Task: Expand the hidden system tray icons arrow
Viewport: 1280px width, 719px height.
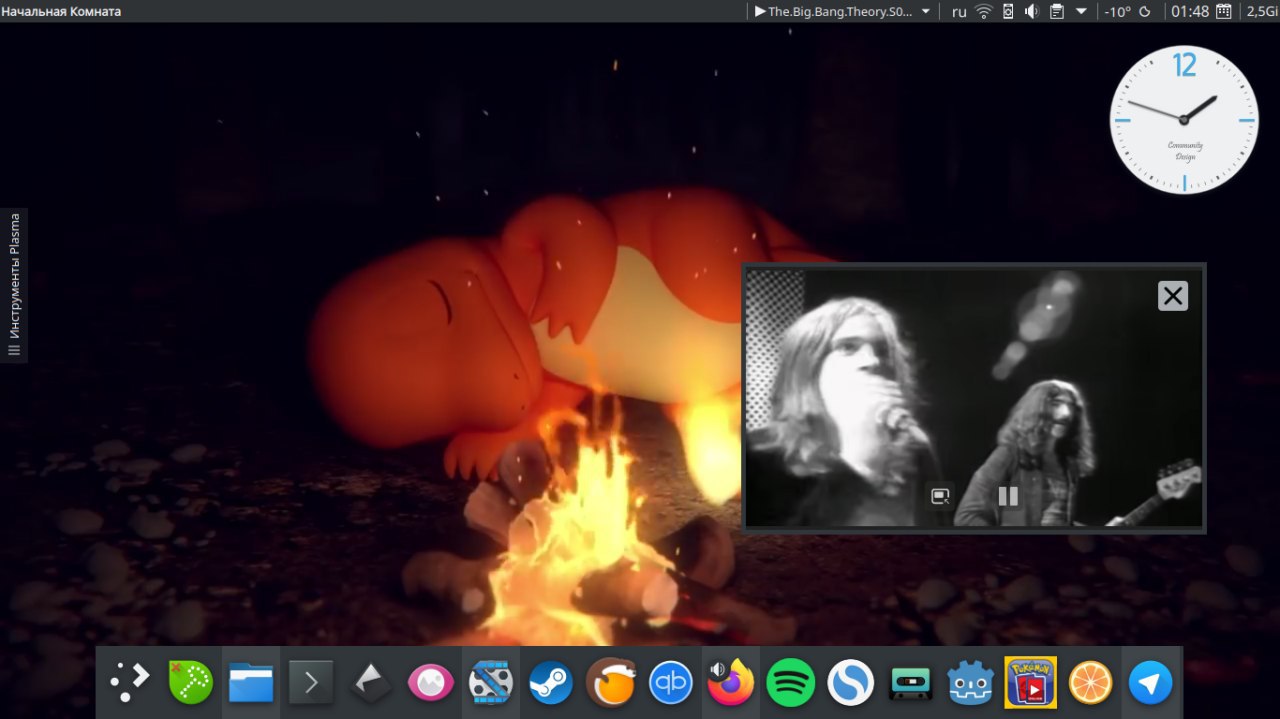Action: tap(1081, 11)
